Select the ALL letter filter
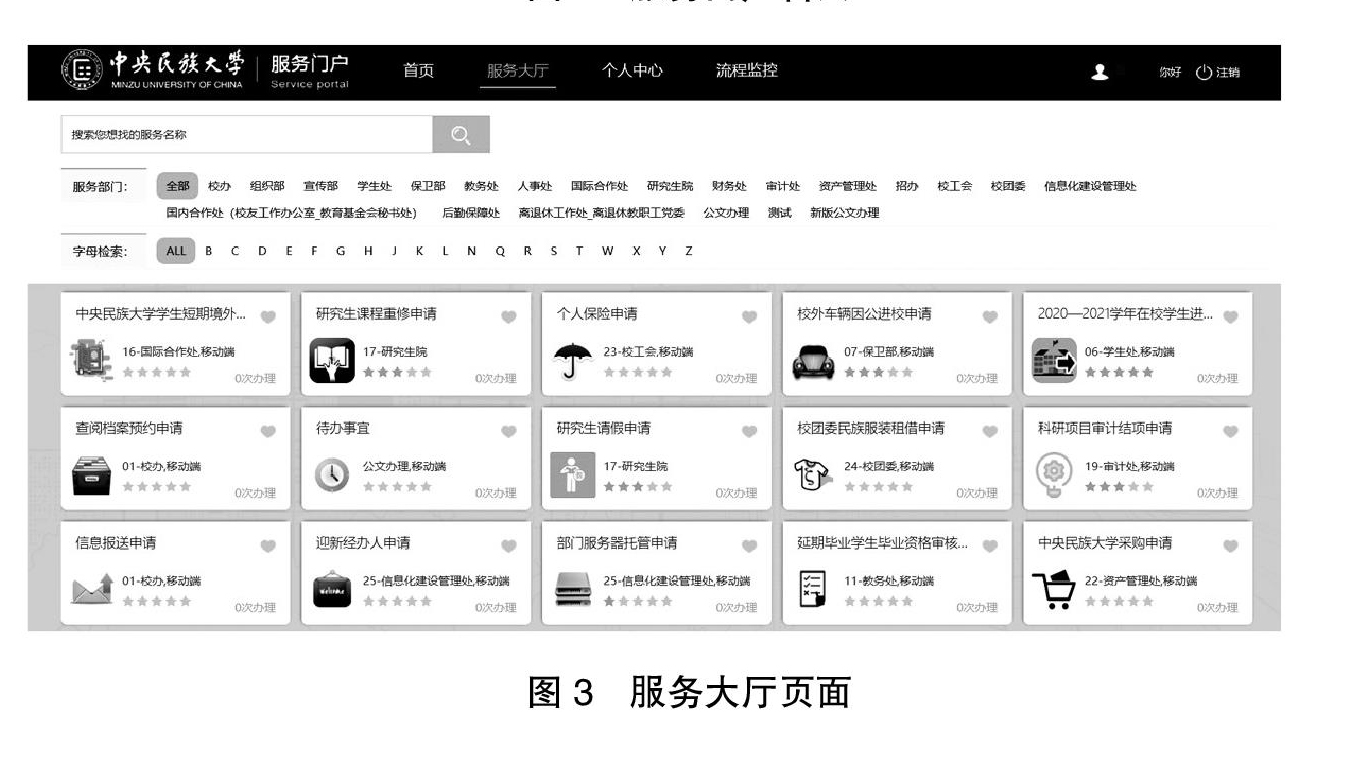The image size is (1359, 758). coord(176,251)
